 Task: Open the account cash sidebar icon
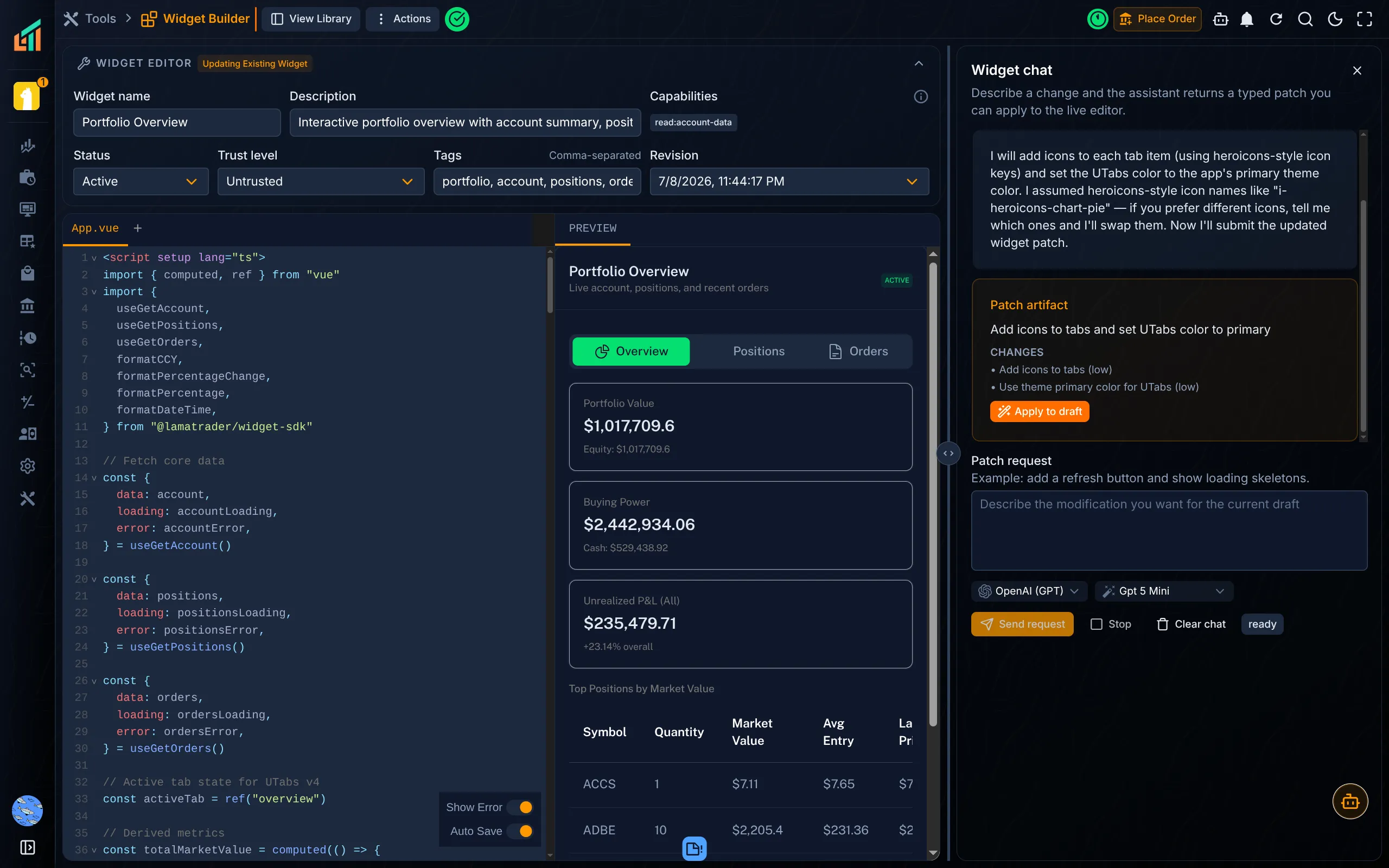pos(27,434)
